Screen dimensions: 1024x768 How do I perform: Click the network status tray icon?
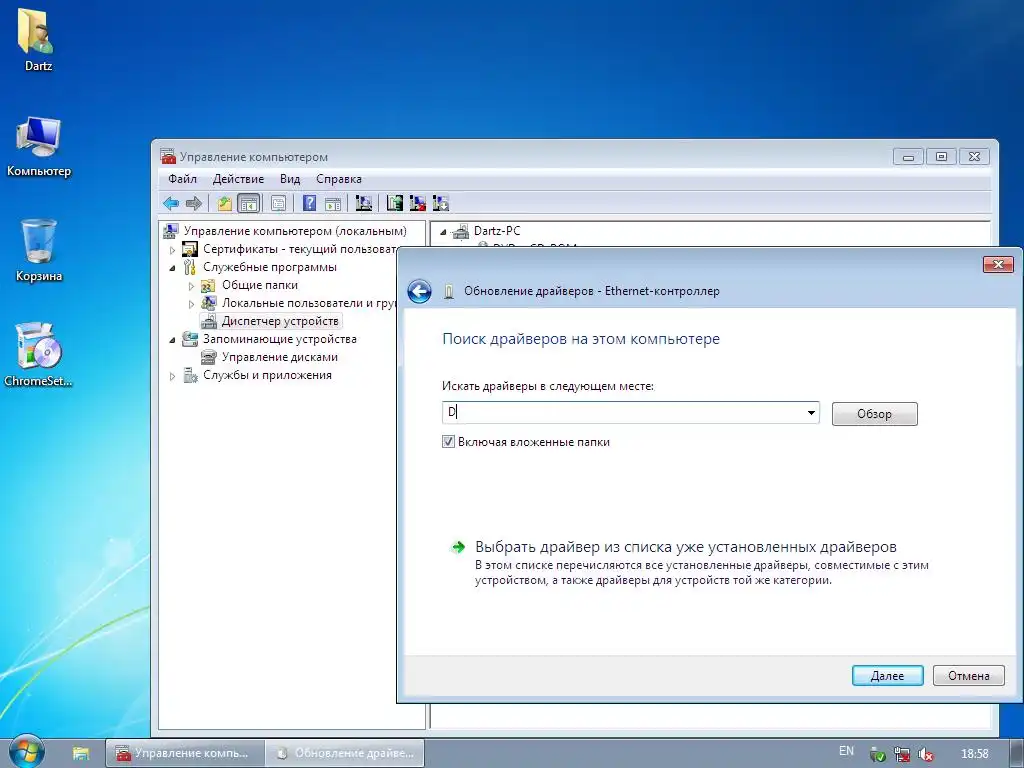[901, 754]
